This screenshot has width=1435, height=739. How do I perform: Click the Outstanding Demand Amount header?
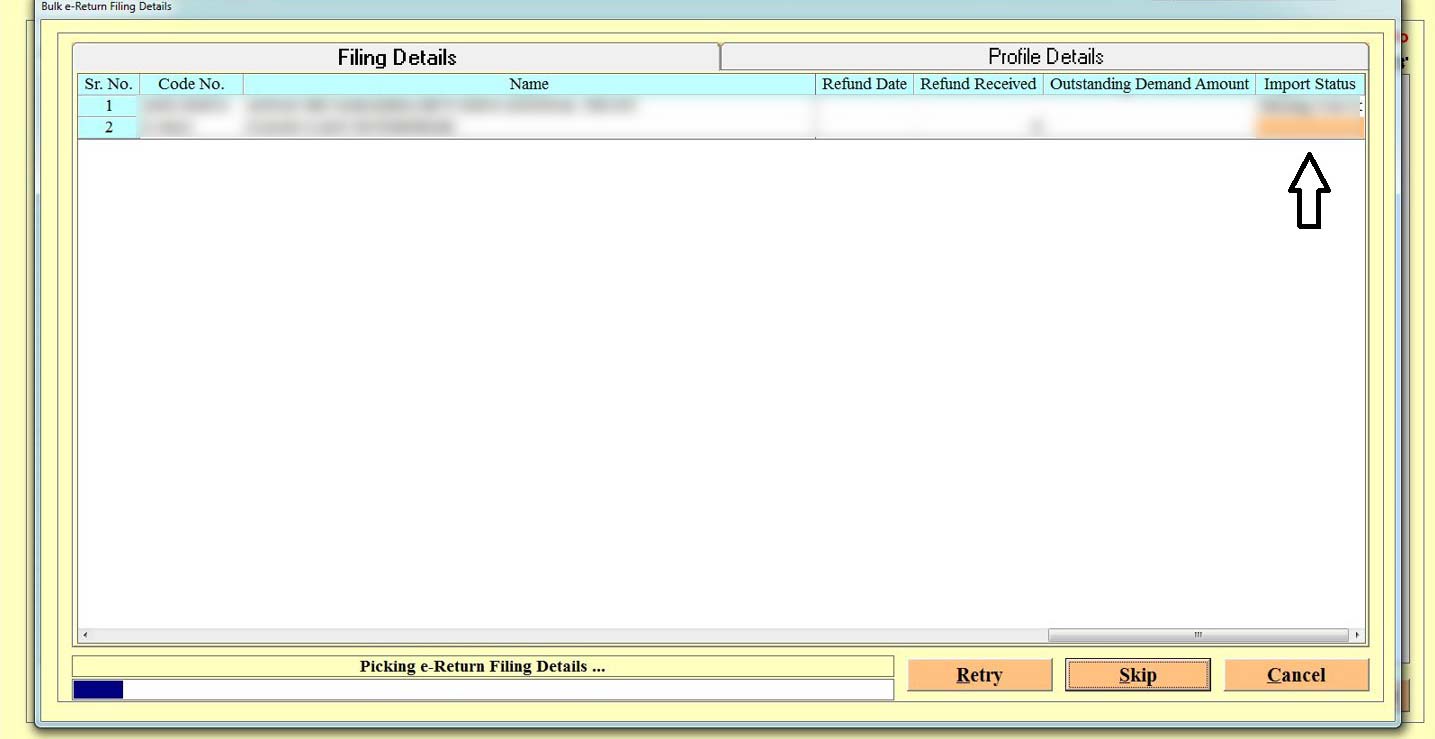point(1149,84)
